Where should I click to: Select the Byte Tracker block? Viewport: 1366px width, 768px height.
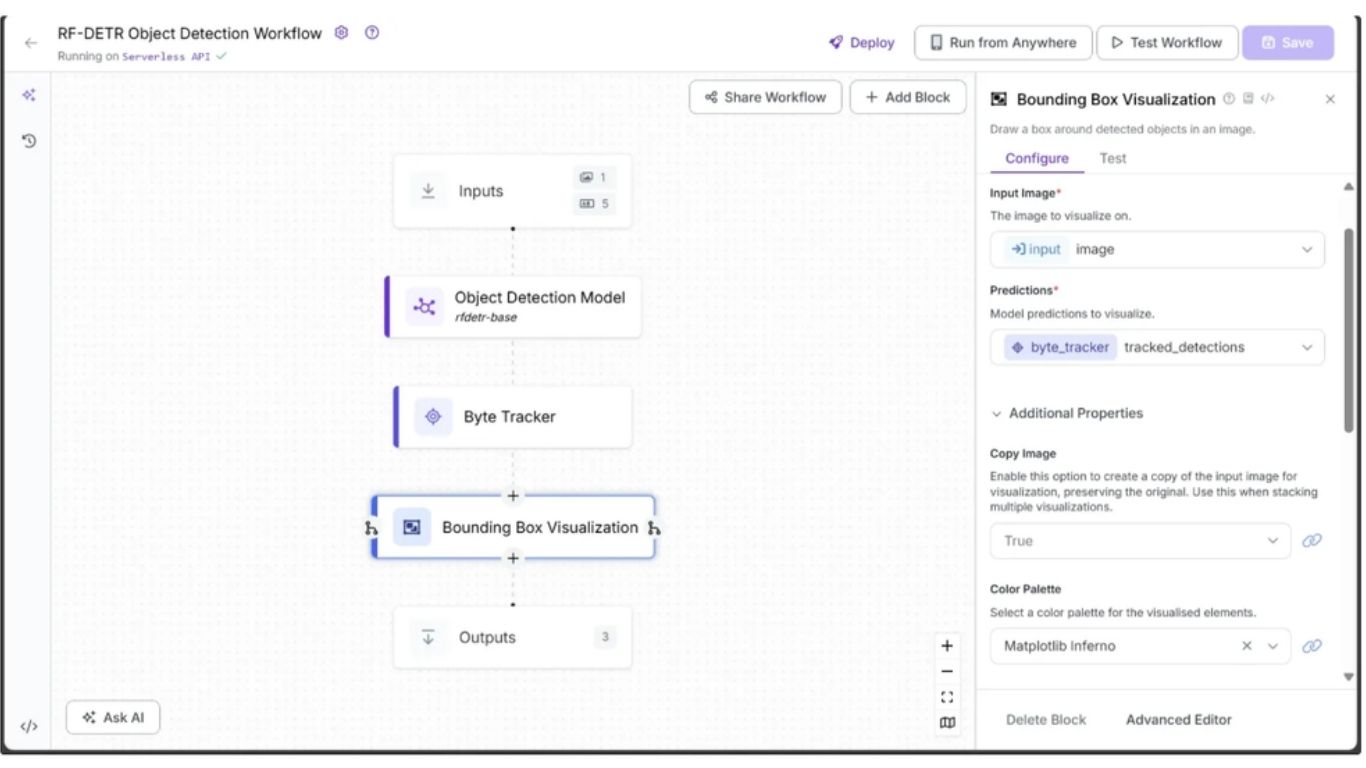pos(512,417)
